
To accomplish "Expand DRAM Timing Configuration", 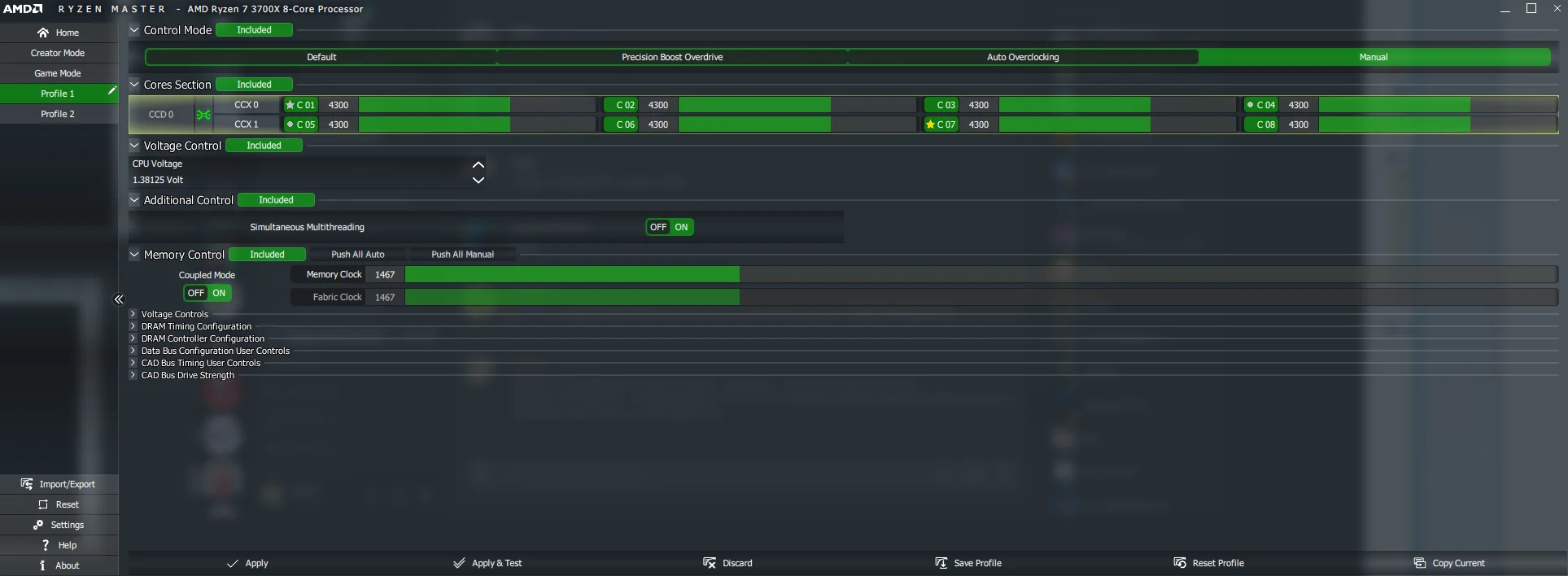I will tap(133, 326).
